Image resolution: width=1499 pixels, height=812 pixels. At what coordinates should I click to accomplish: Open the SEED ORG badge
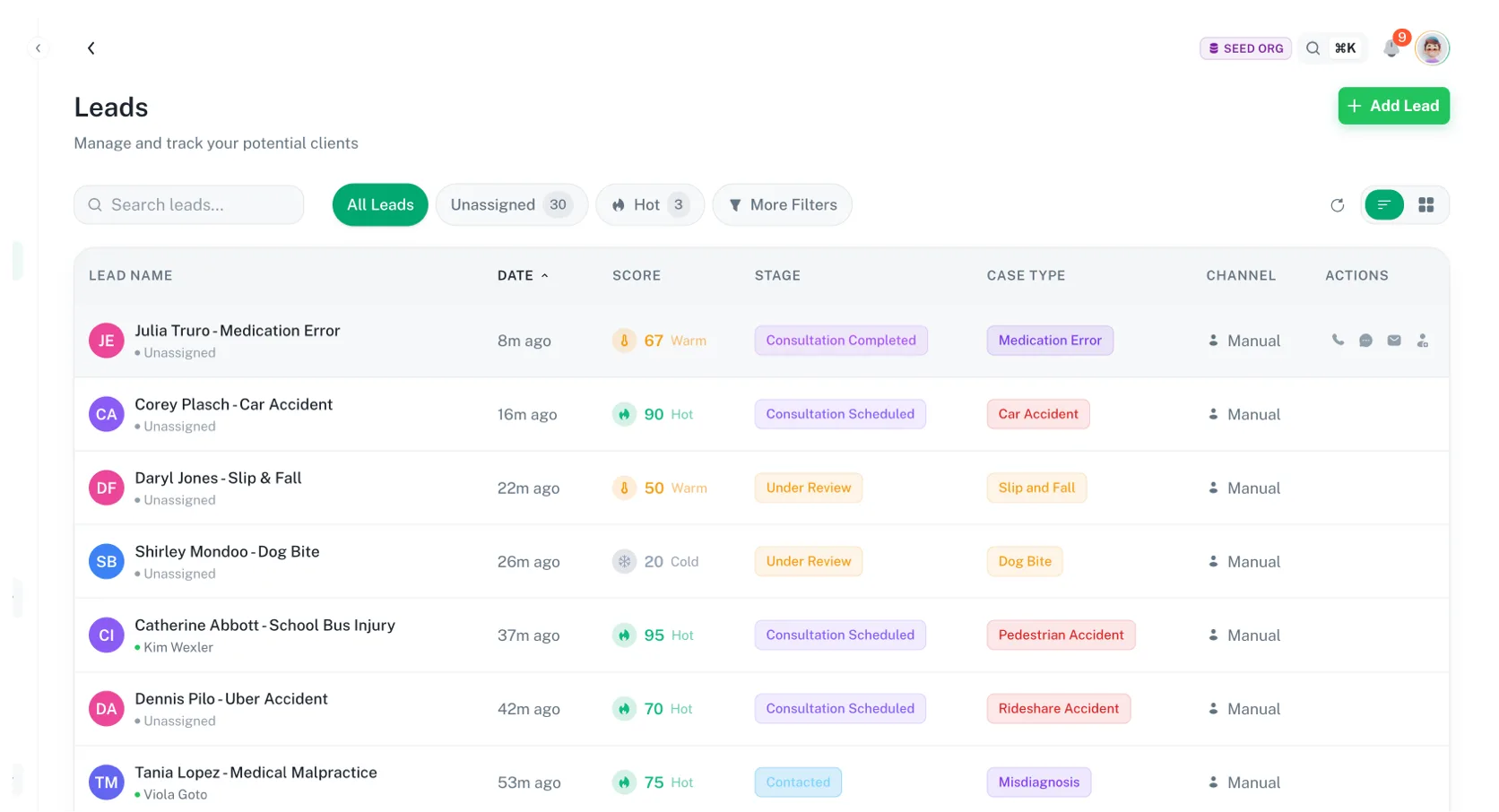1245,48
